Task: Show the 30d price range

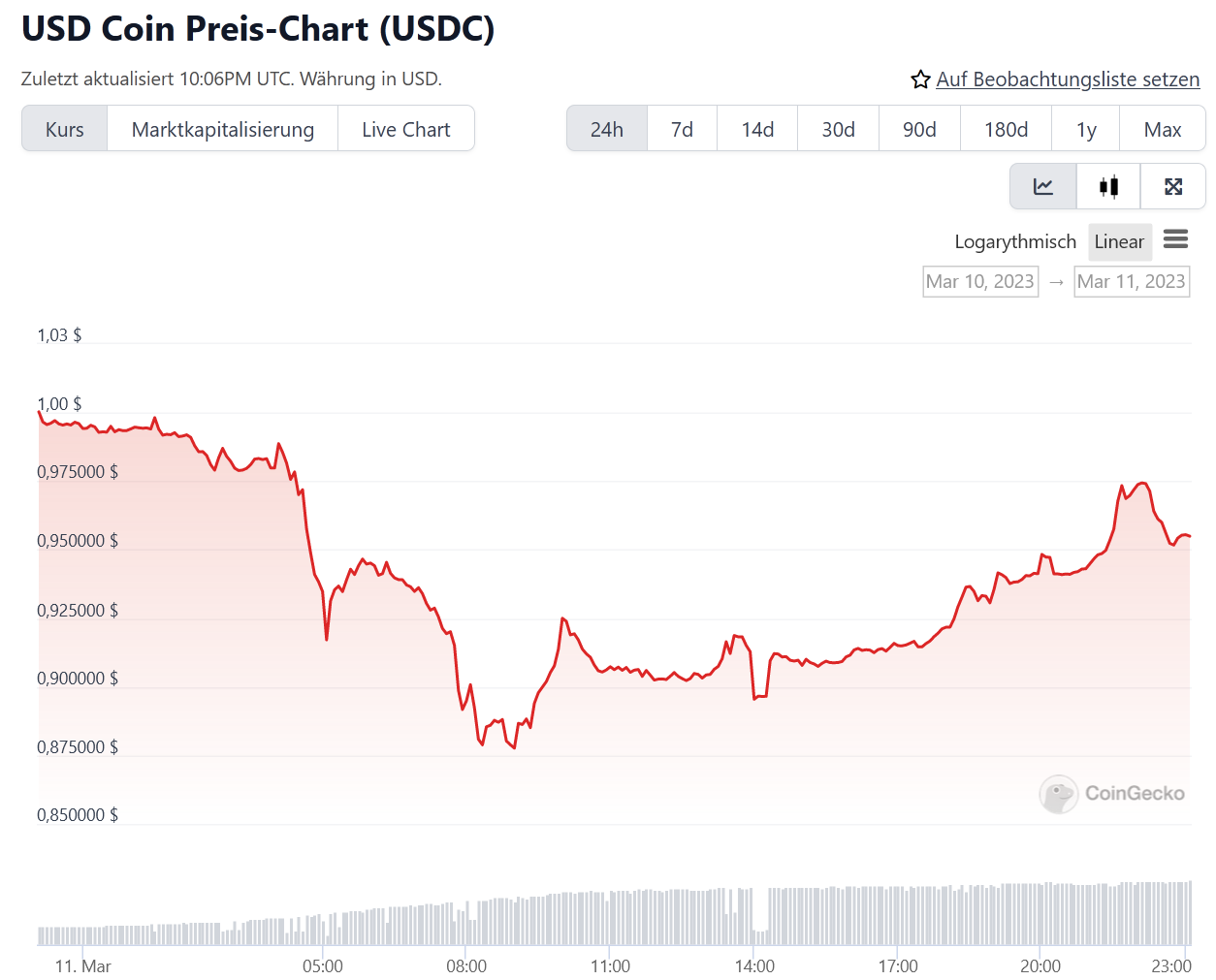Action: click(838, 129)
